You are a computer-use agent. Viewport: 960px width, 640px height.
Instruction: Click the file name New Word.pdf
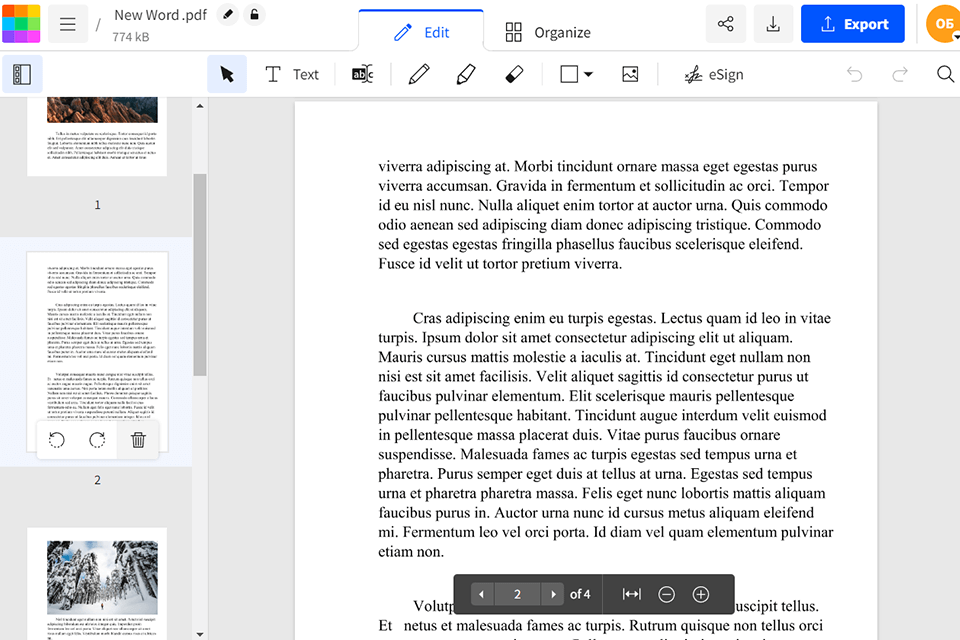click(160, 15)
